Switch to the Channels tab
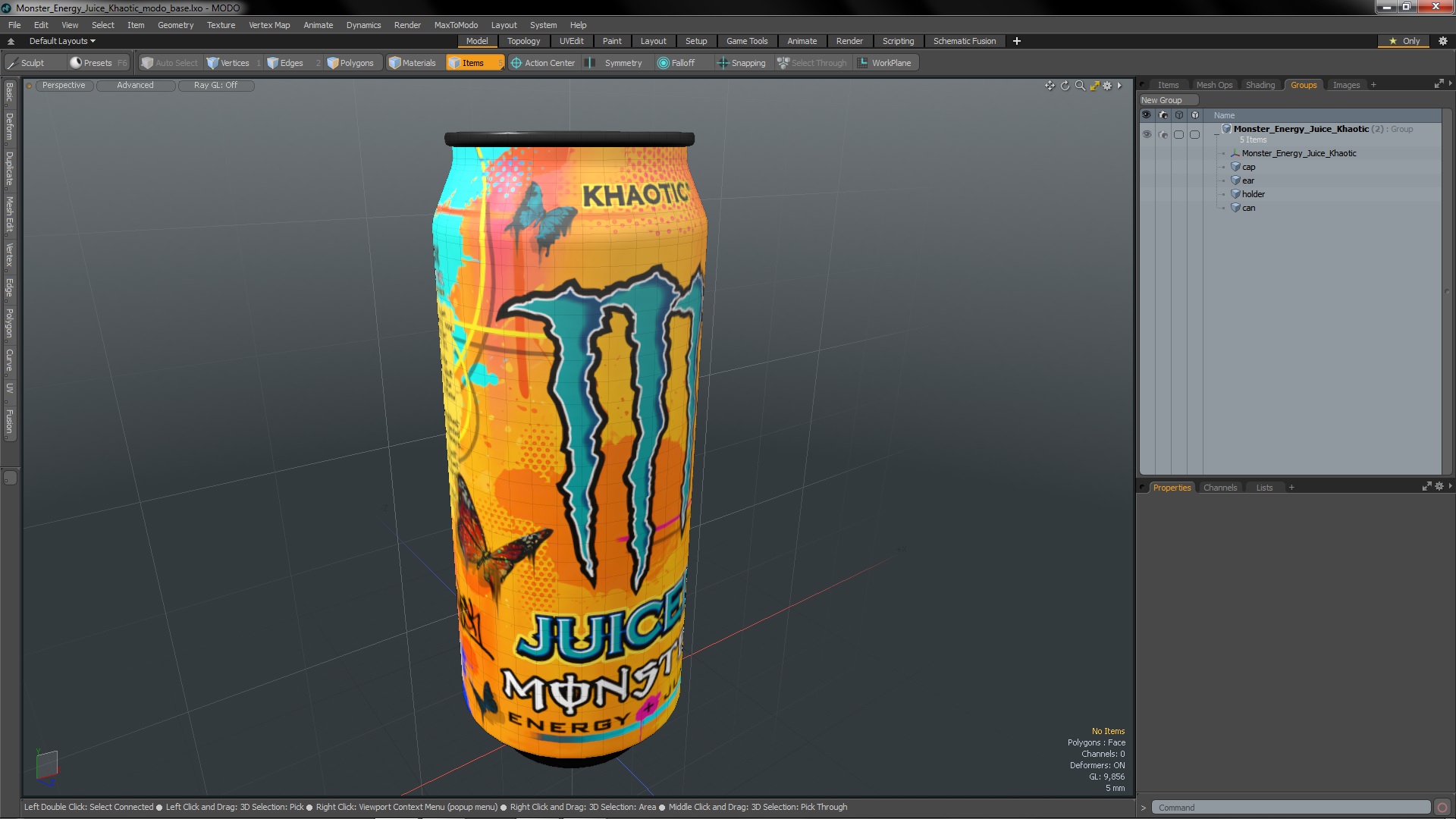Image resolution: width=1456 pixels, height=819 pixels. pos(1219,488)
